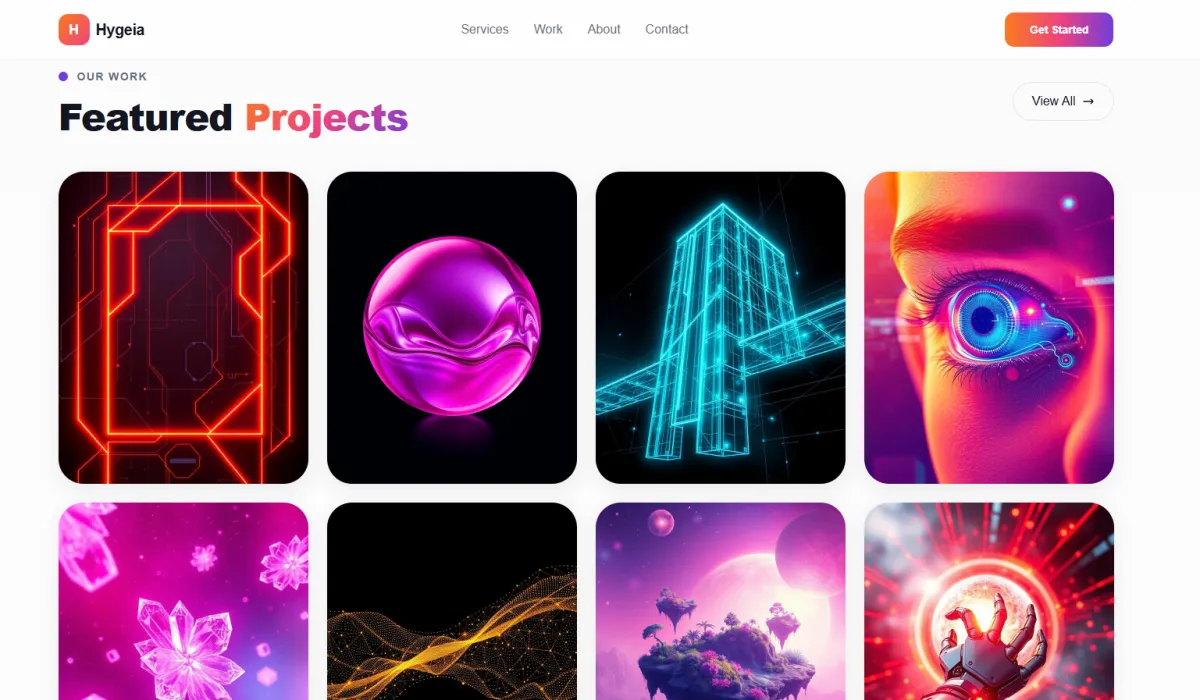1200x700 pixels.
Task: Click the orange Hygeia H logo icon
Action: tap(74, 30)
